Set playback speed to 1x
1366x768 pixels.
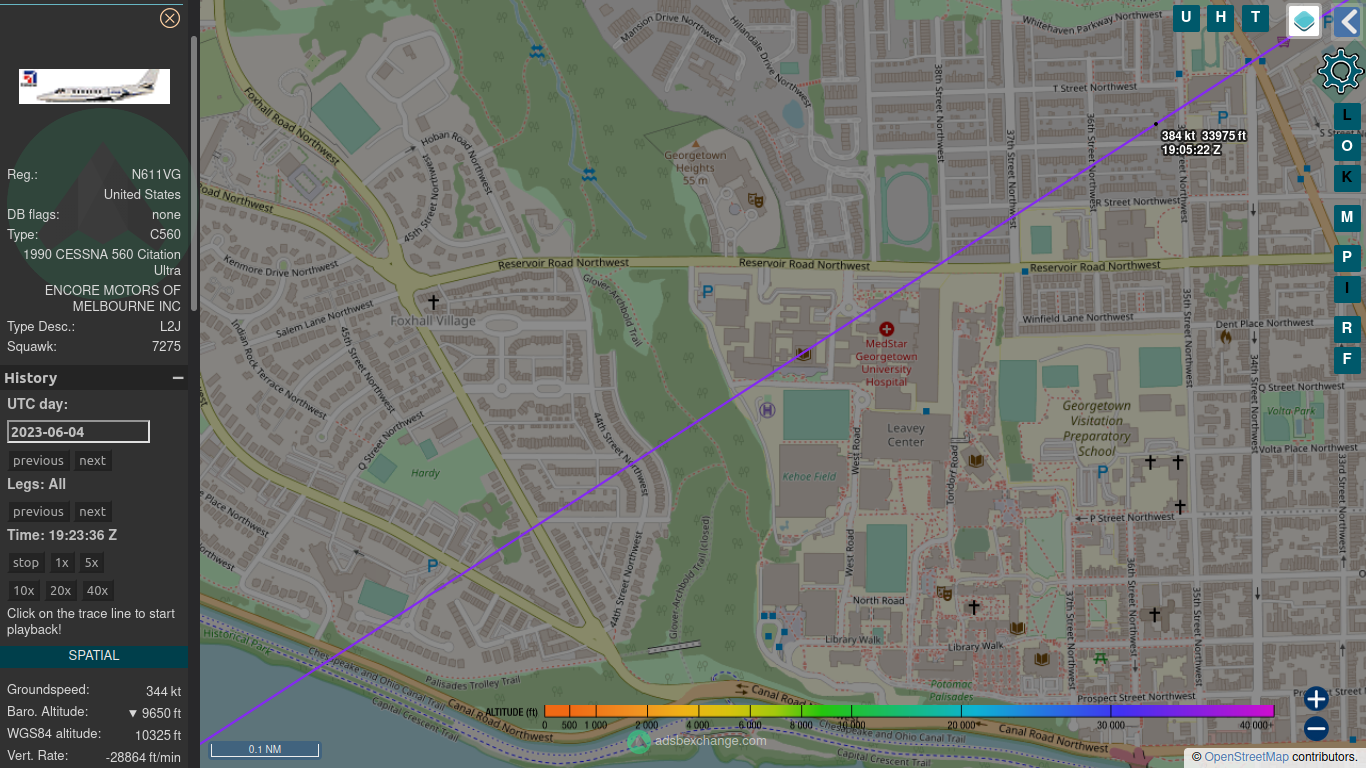point(62,563)
